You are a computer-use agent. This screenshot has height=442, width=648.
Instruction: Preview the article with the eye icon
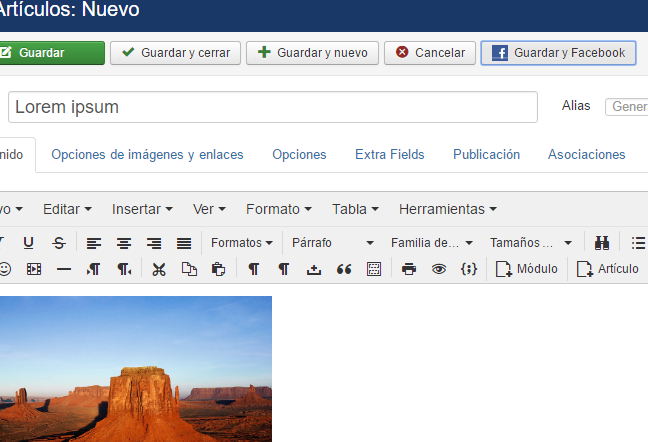[x=439, y=269]
